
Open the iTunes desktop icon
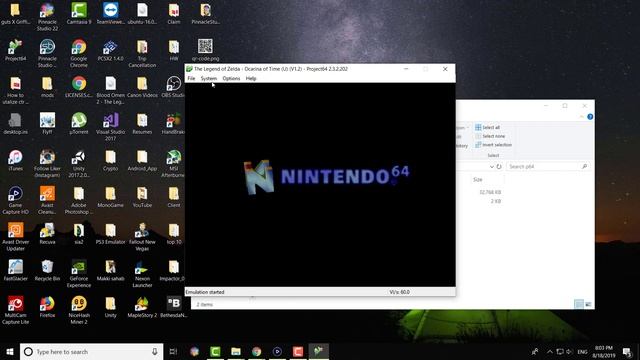[x=16, y=160]
